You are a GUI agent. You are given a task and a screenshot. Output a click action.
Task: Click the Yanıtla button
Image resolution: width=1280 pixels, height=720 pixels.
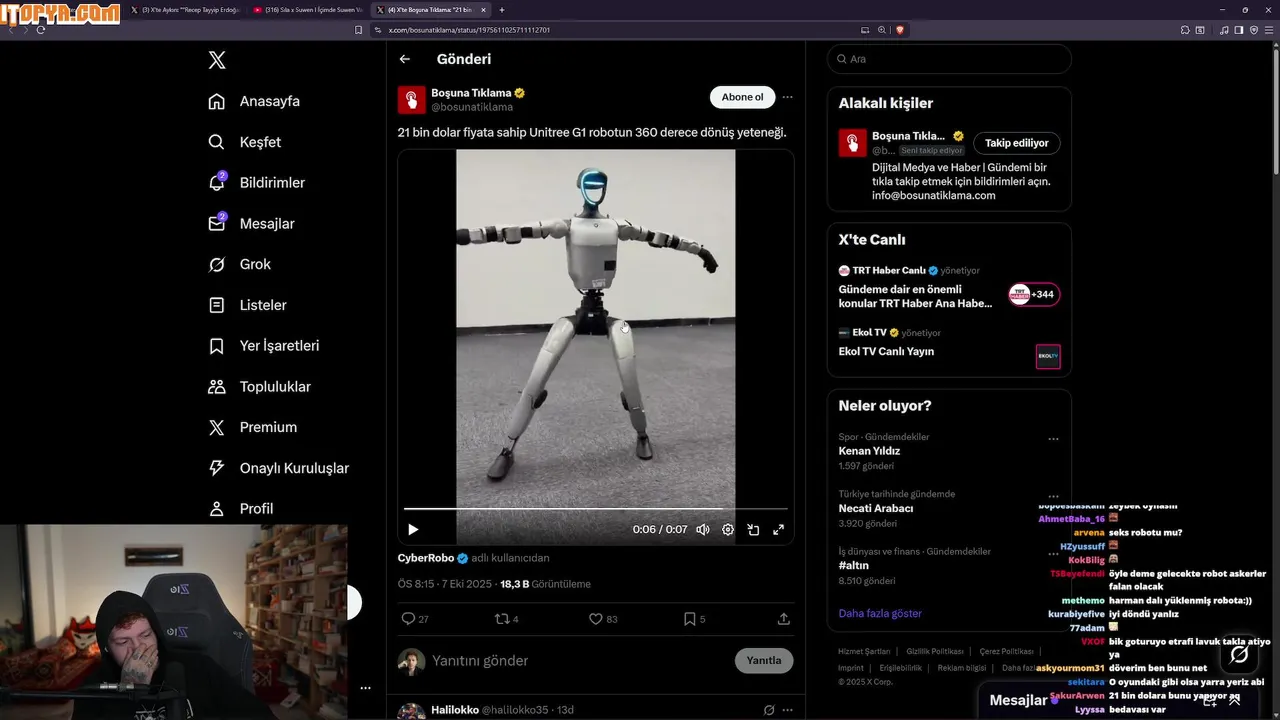[764, 661]
